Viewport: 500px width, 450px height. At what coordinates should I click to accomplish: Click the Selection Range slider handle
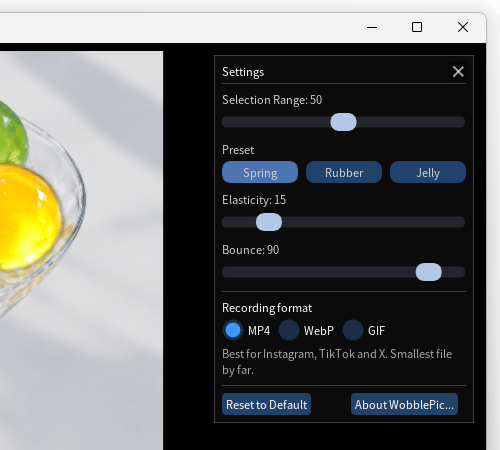tap(343, 122)
